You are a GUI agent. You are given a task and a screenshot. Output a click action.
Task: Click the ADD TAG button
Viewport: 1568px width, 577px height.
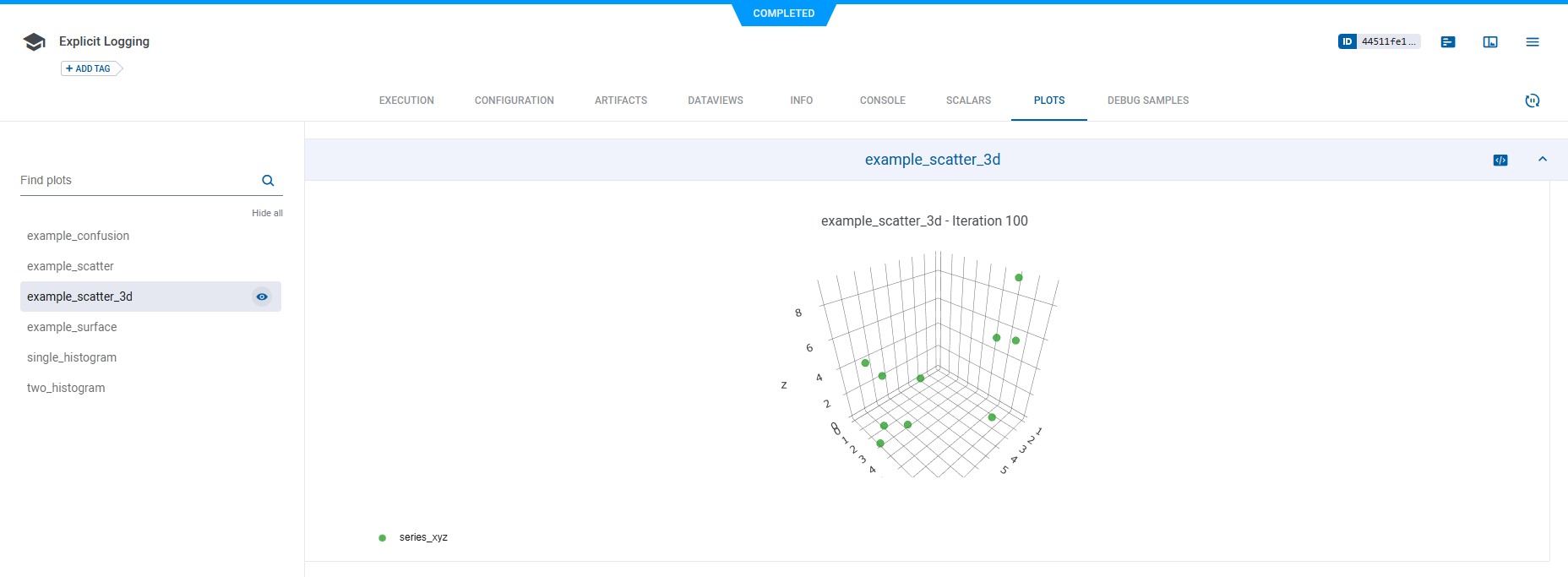coord(89,68)
